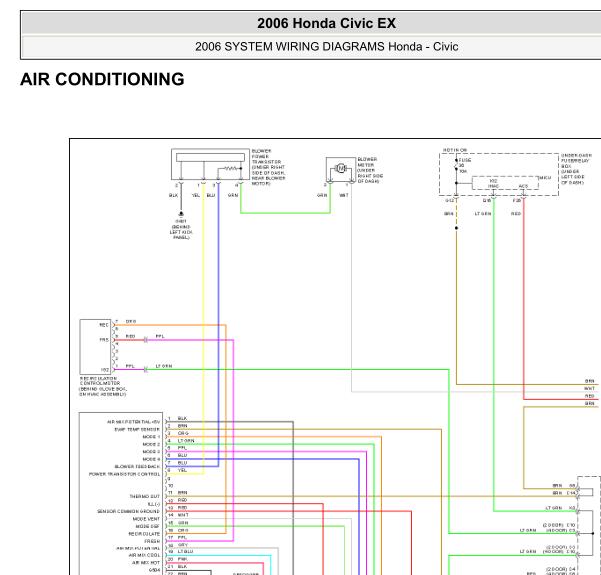Click 'ORG' label at recirculation motor pin 7
Viewport: 601px width, 575px height.
pos(131,321)
